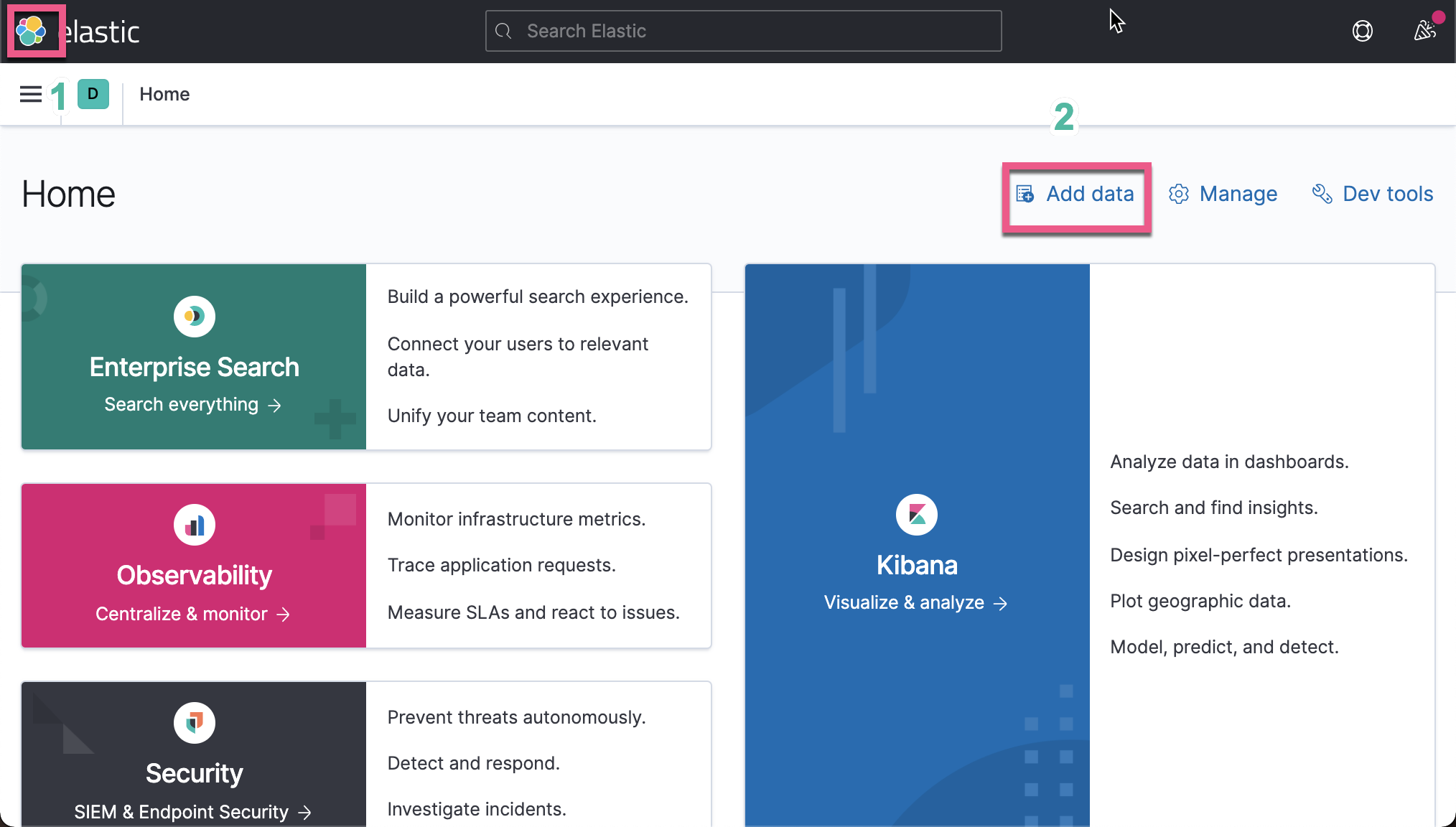1456x827 pixels.
Task: Click the Add data link
Action: pos(1088,194)
